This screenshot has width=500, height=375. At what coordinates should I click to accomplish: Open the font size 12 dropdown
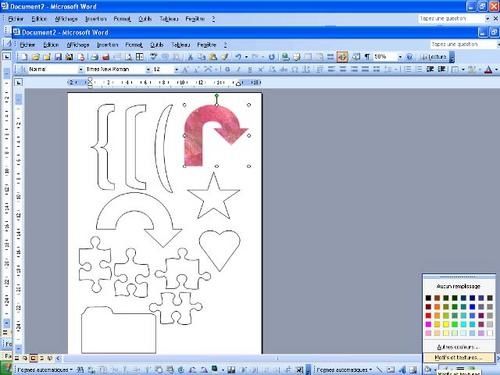click(176, 69)
